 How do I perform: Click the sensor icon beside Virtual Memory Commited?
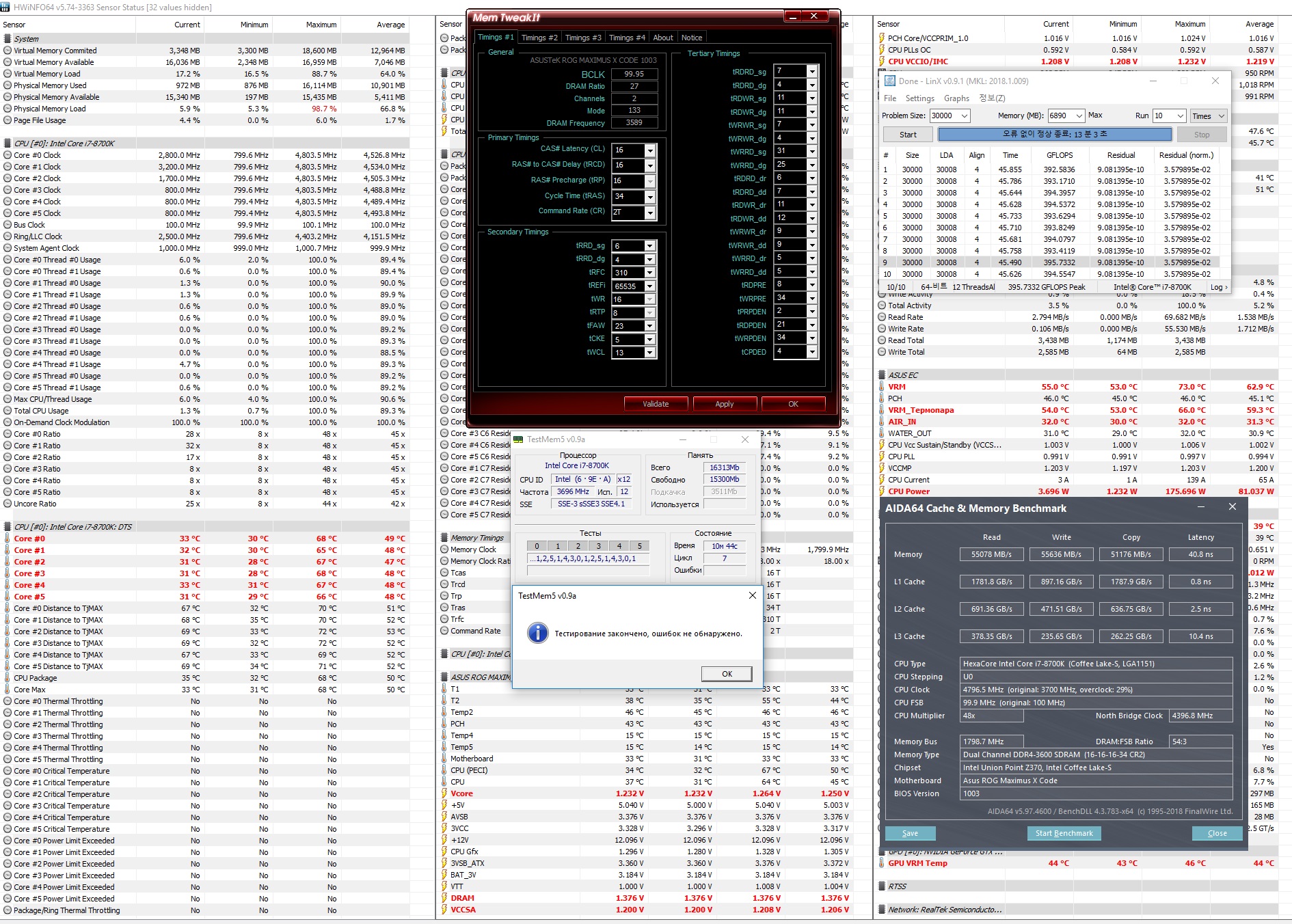pyautogui.click(x=8, y=51)
